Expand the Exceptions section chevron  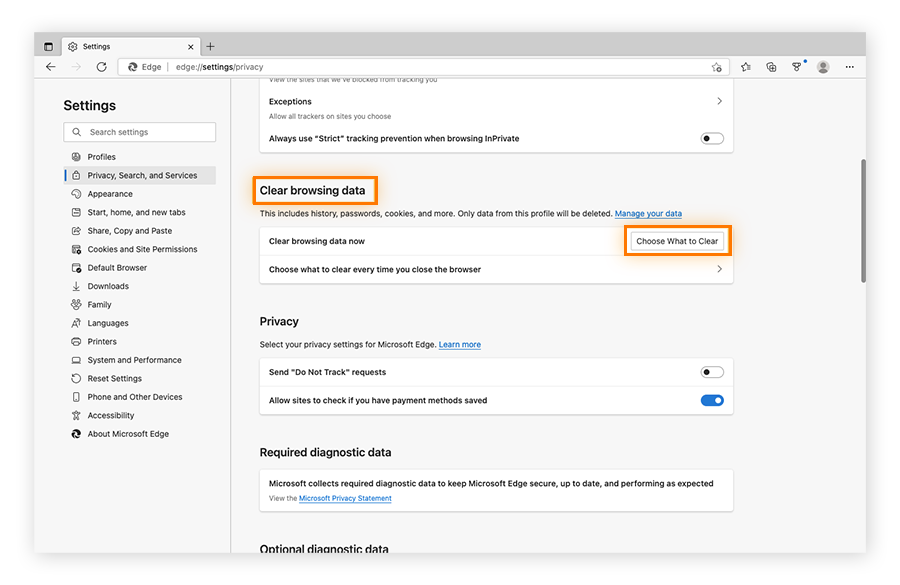click(719, 101)
